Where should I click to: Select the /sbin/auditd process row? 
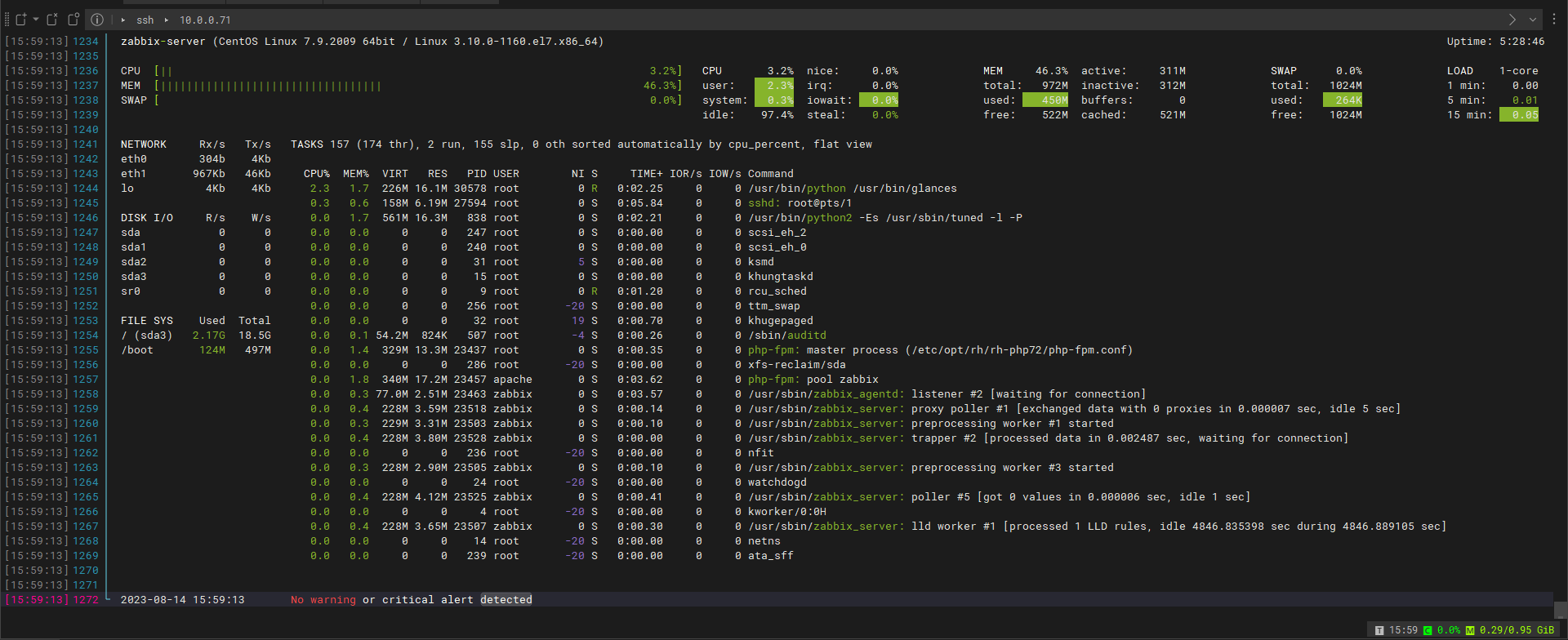pyautogui.click(x=568, y=336)
